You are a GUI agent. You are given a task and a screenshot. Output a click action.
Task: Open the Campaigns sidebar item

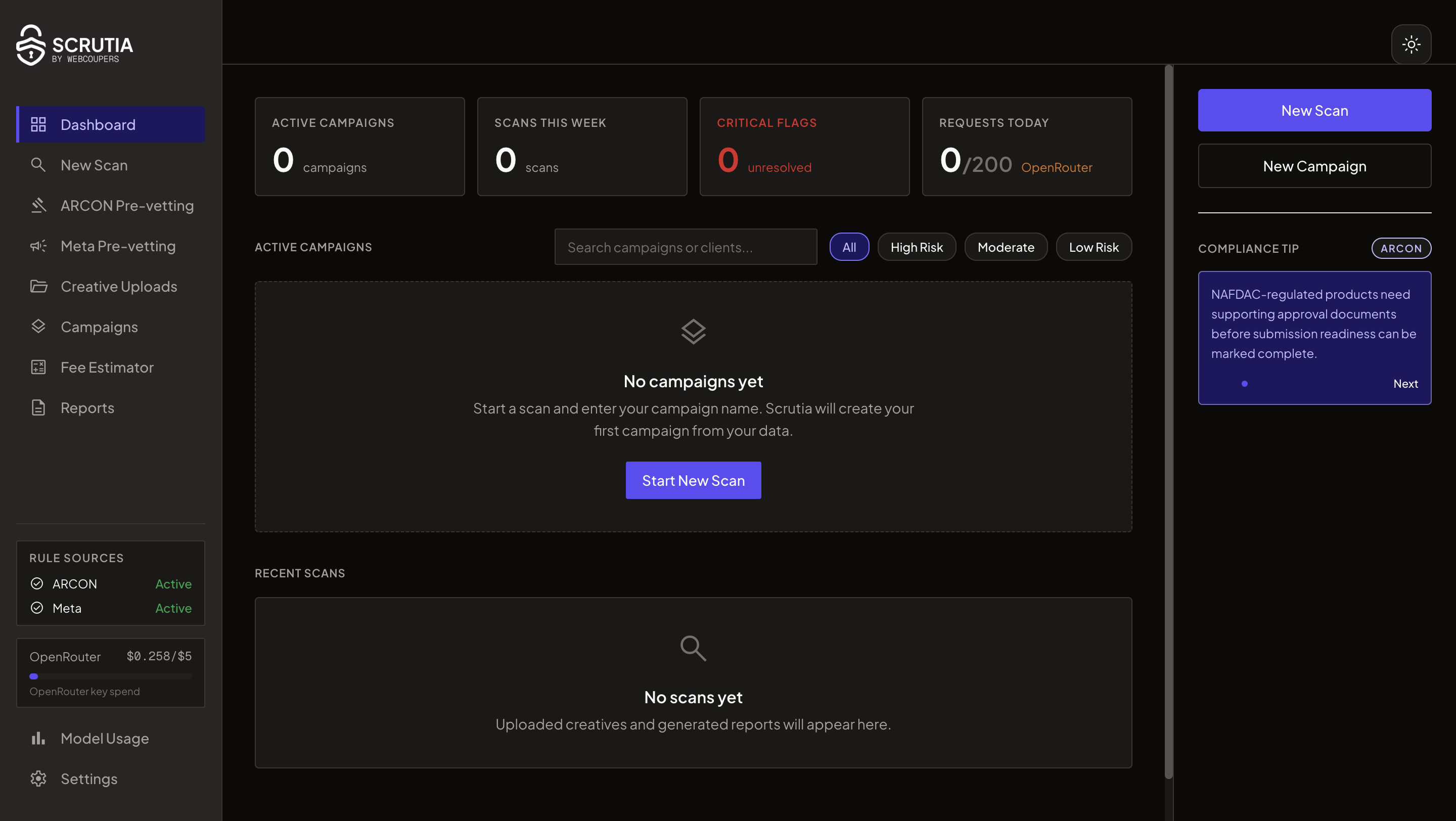point(111,327)
